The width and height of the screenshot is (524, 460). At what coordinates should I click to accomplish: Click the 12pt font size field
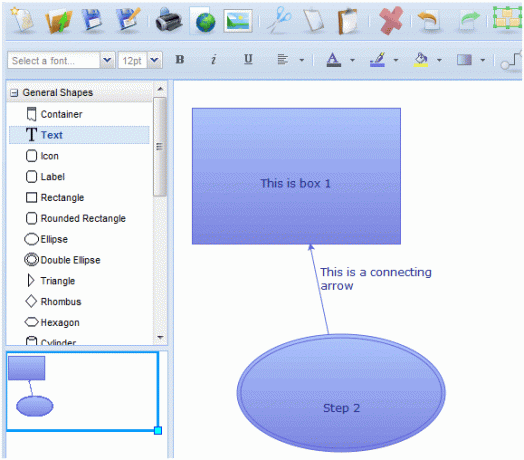click(x=132, y=61)
